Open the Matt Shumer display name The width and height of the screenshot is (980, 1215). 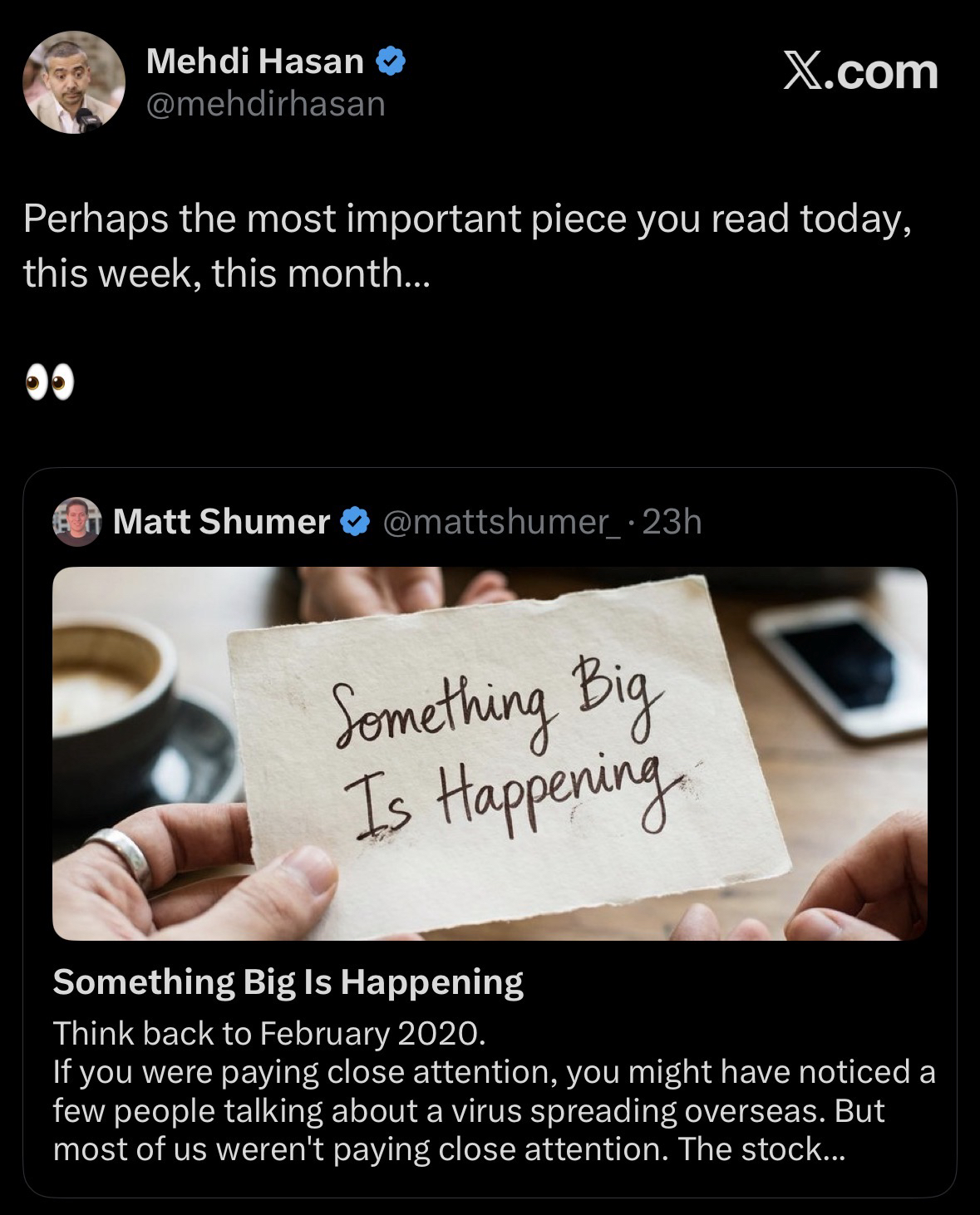pyautogui.click(x=221, y=522)
